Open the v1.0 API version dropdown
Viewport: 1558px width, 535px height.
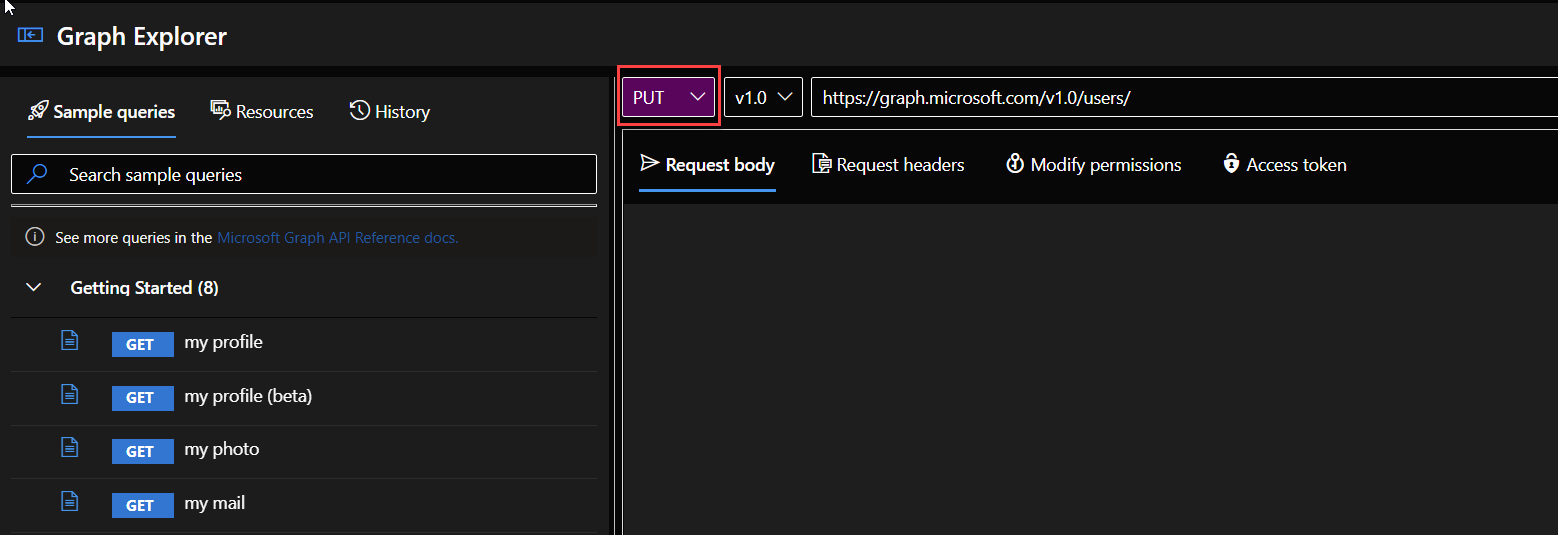(763, 98)
